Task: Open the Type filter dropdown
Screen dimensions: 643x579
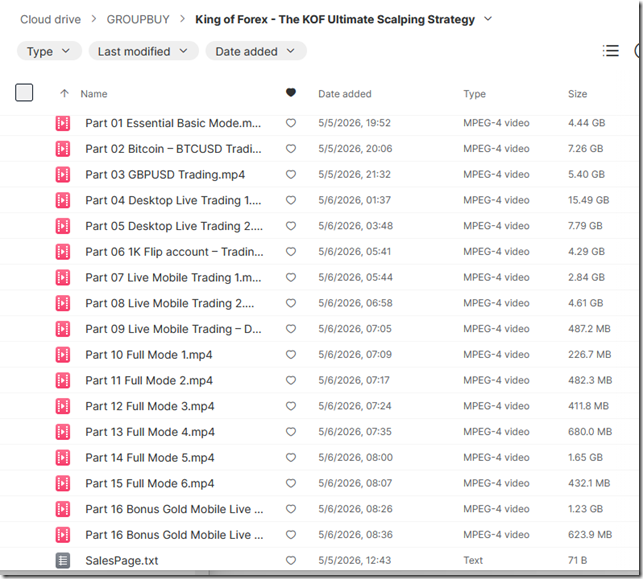Action: pyautogui.click(x=49, y=51)
